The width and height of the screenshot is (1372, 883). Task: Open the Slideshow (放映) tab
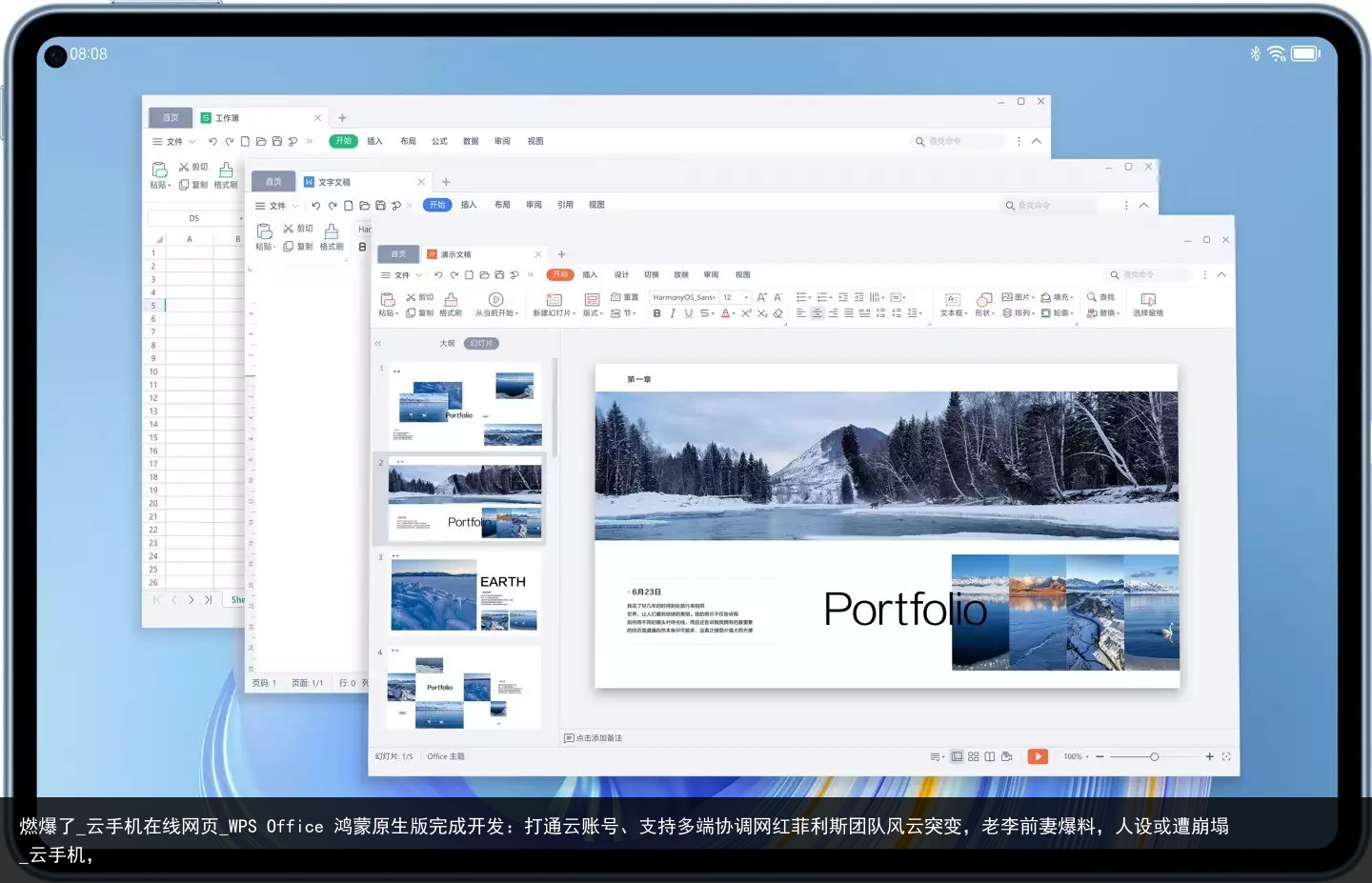681,274
